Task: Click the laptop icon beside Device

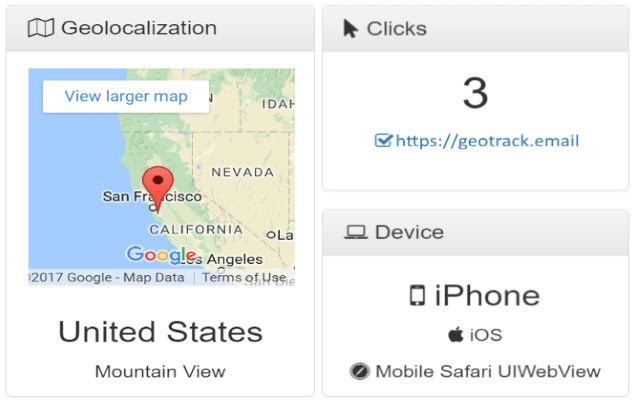Action: tap(356, 232)
